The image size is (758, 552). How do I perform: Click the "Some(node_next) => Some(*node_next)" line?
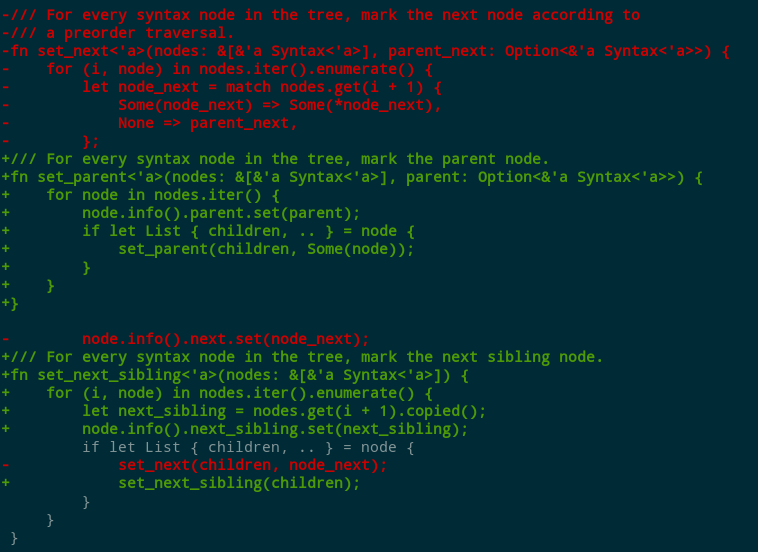coord(279,105)
